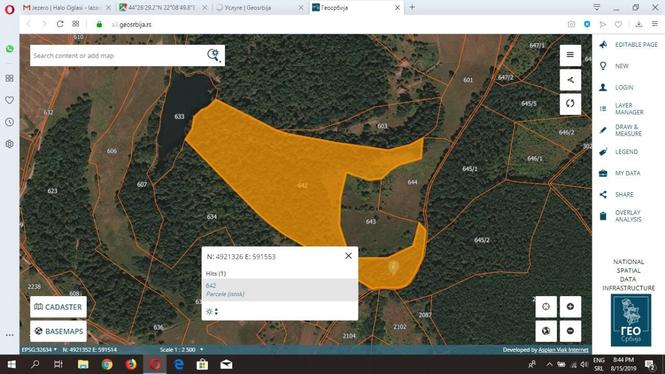This screenshot has width=665, height=374.
Task: Open SHARE in the side panel
Action: point(617,194)
